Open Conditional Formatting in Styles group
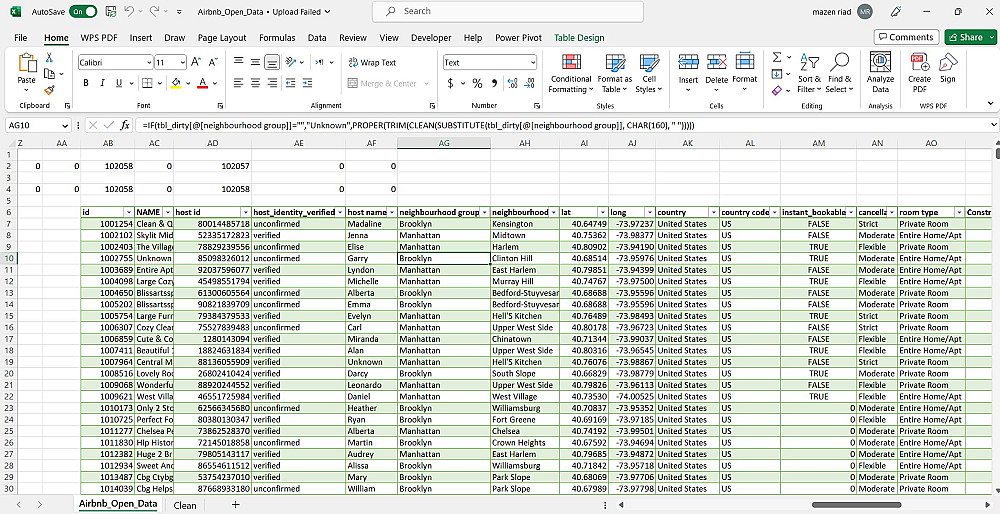Image resolution: width=1000 pixels, height=514 pixels. [x=571, y=74]
